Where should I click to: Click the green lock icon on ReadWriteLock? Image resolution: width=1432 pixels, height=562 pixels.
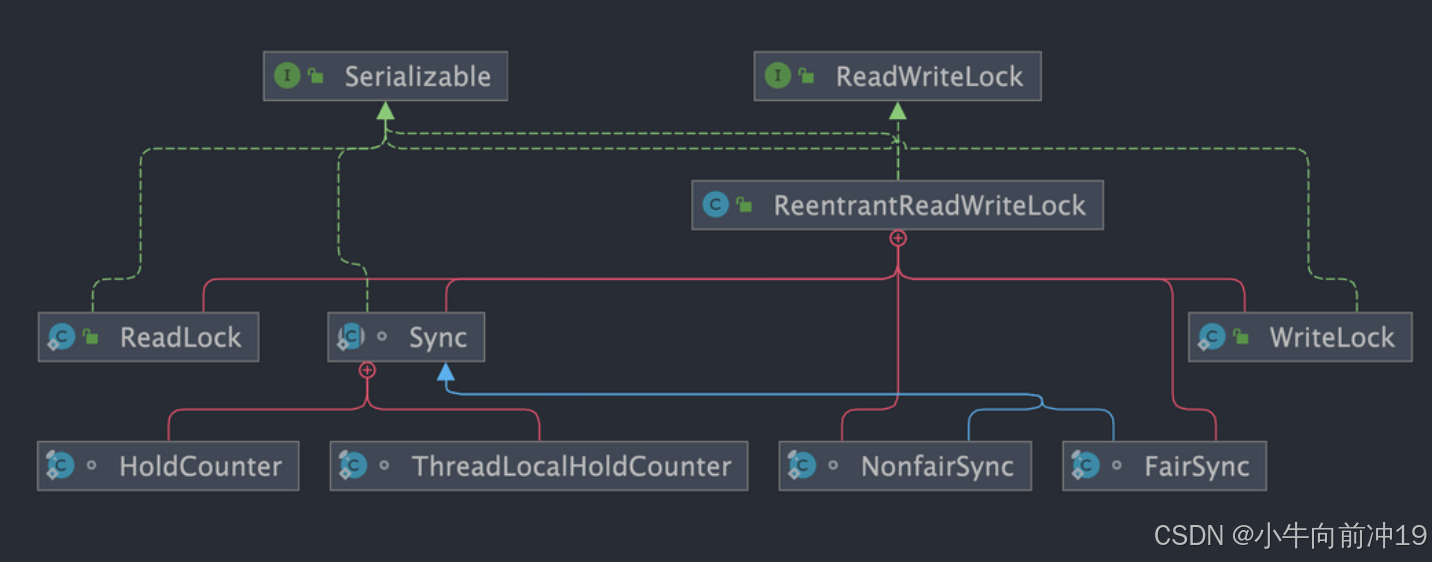807,76
